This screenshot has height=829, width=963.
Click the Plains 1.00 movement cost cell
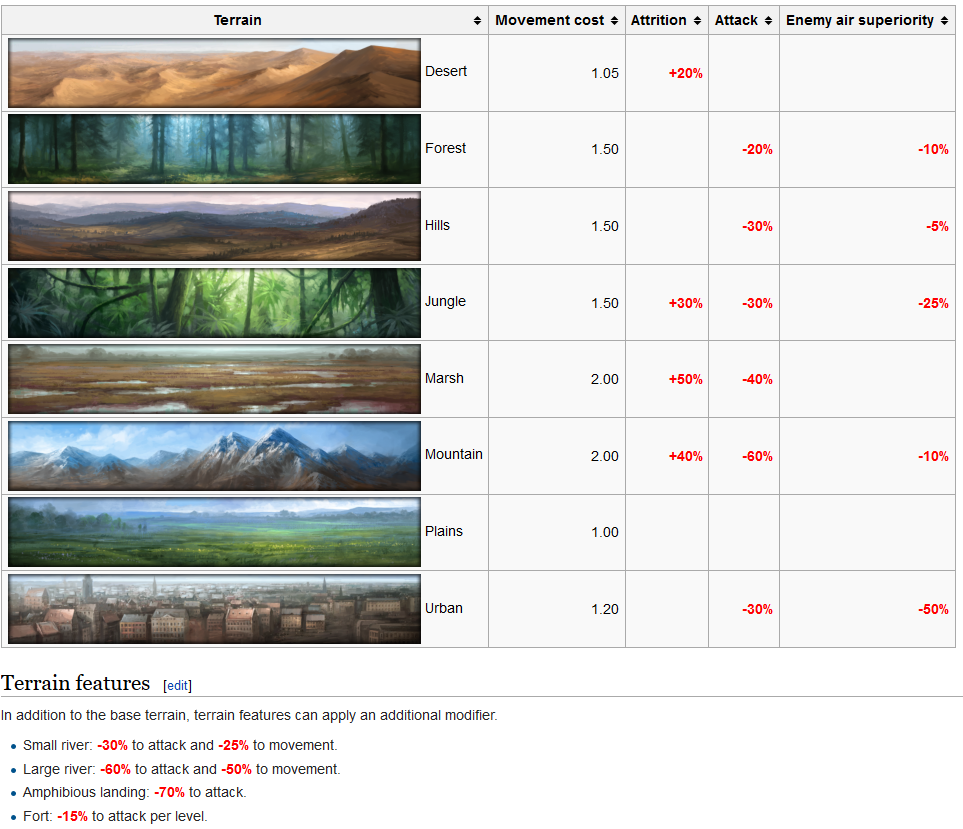click(x=604, y=532)
